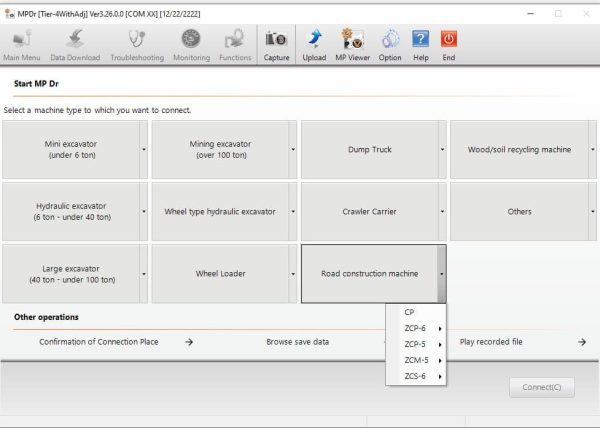Viewport: 600px width, 428px height.
Task: Open the Option gear icon
Action: (x=390, y=45)
